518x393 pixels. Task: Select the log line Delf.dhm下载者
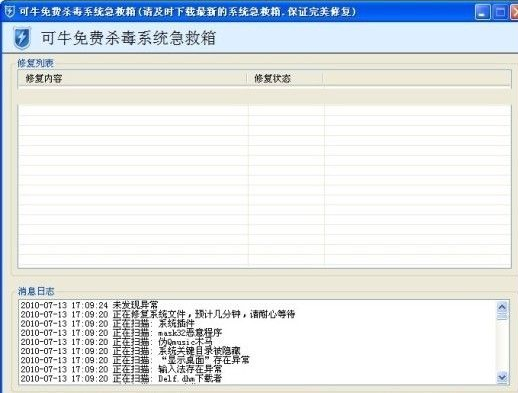[x=121, y=379]
